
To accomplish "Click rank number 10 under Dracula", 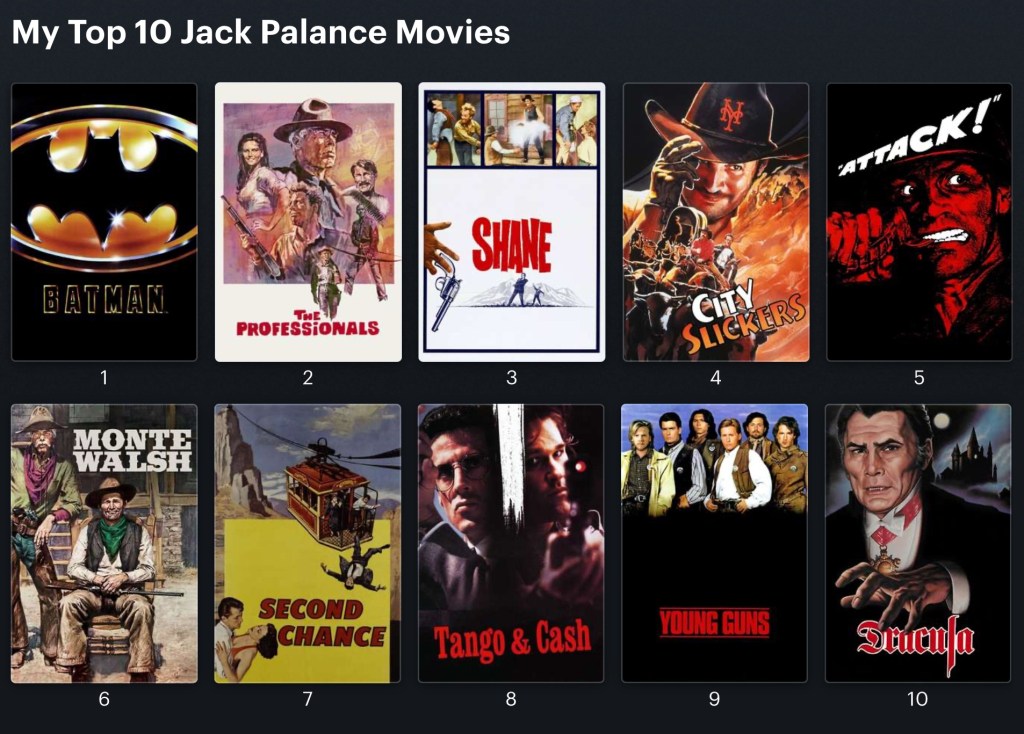I will 918,699.
